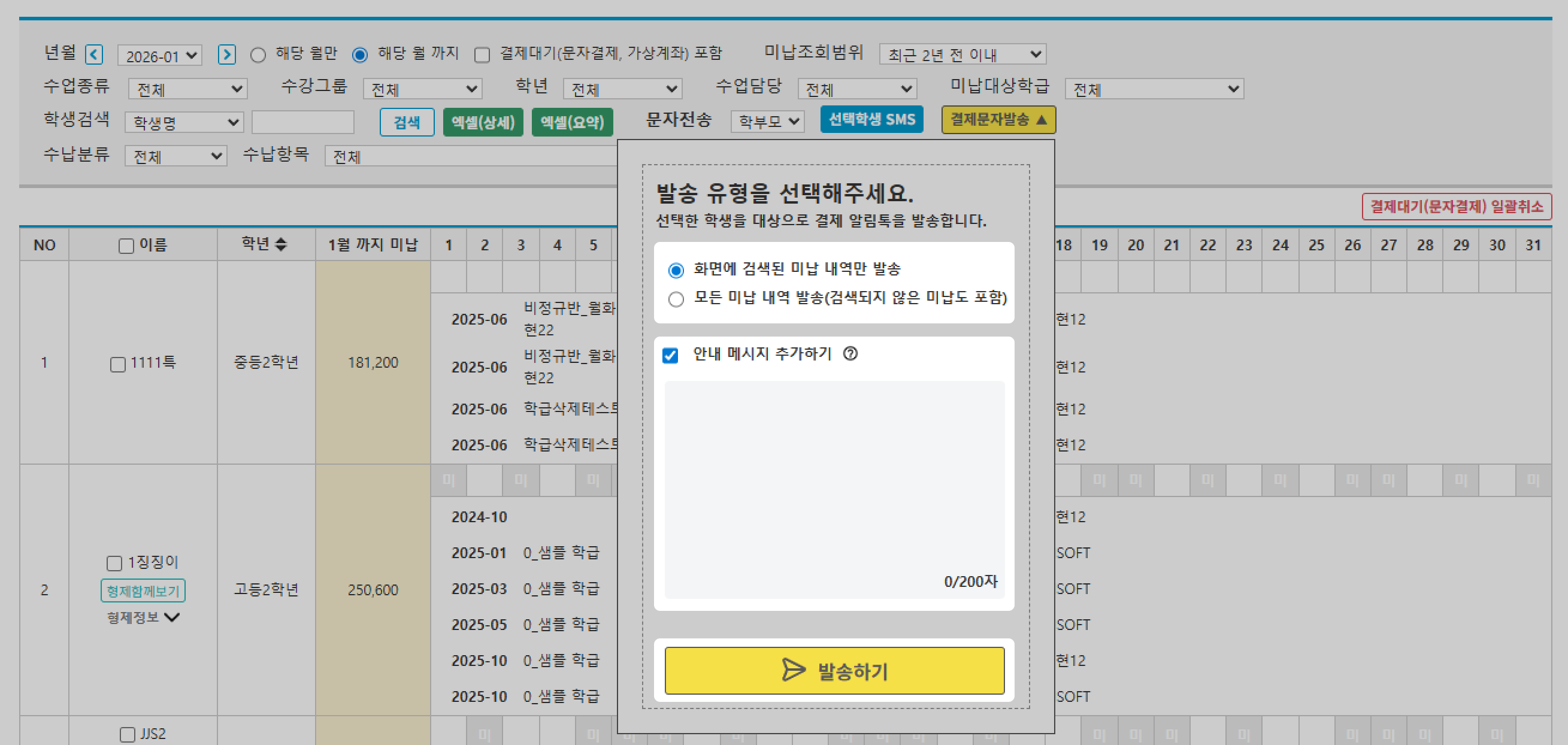
Task: Click the previous month arrow icon
Action: [x=94, y=54]
